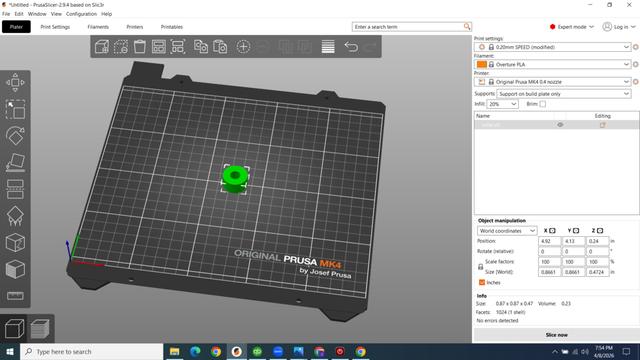Click the search magnifier icon
640x360 pixels.
(467, 27)
